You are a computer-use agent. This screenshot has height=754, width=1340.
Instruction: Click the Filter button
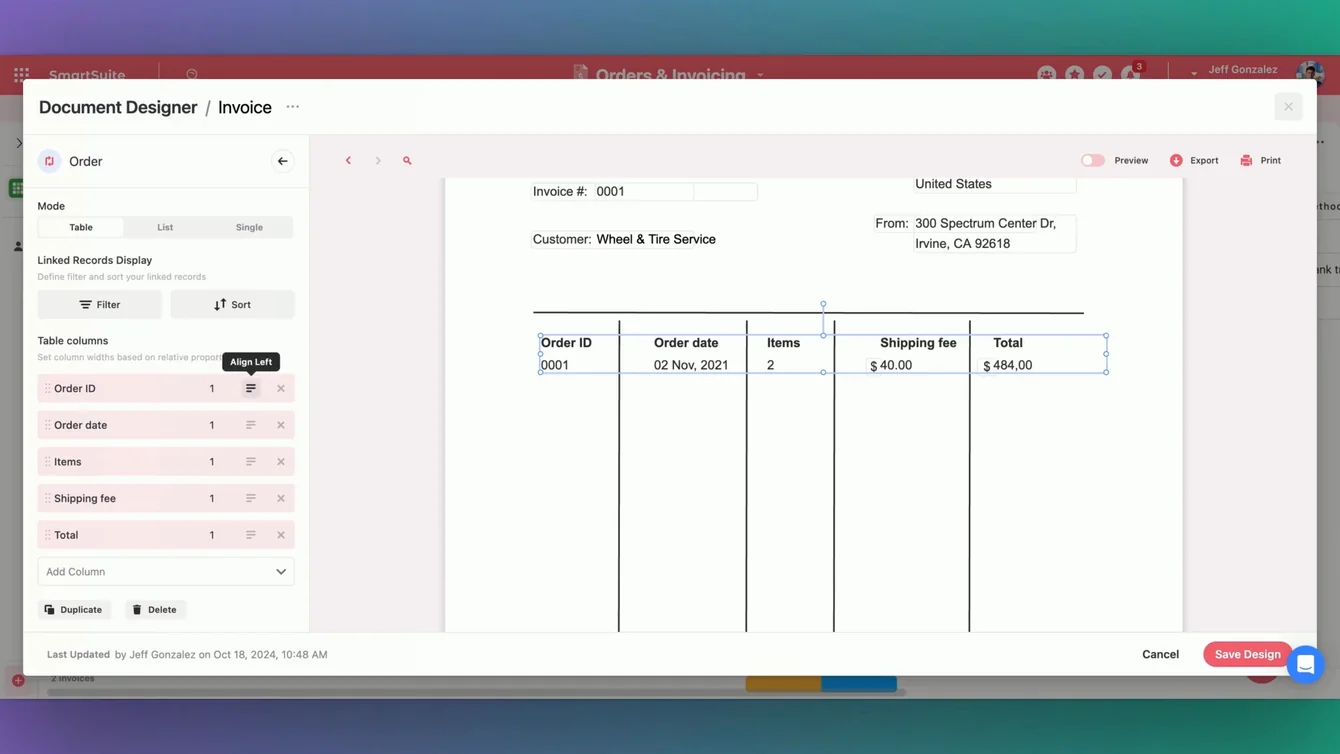[99, 305]
